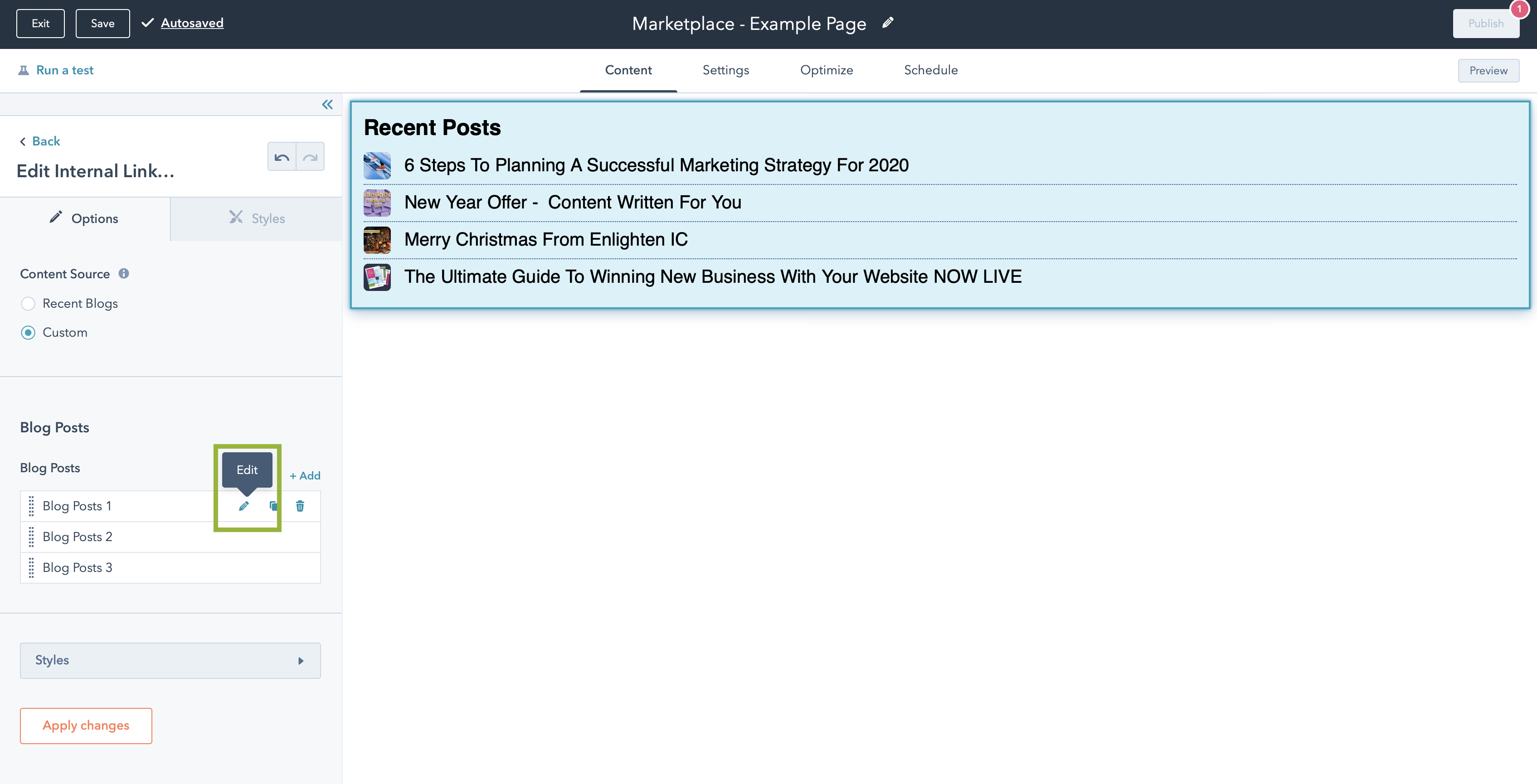
Task: Click the drag handle of Blog Posts 2
Action: tap(31, 537)
